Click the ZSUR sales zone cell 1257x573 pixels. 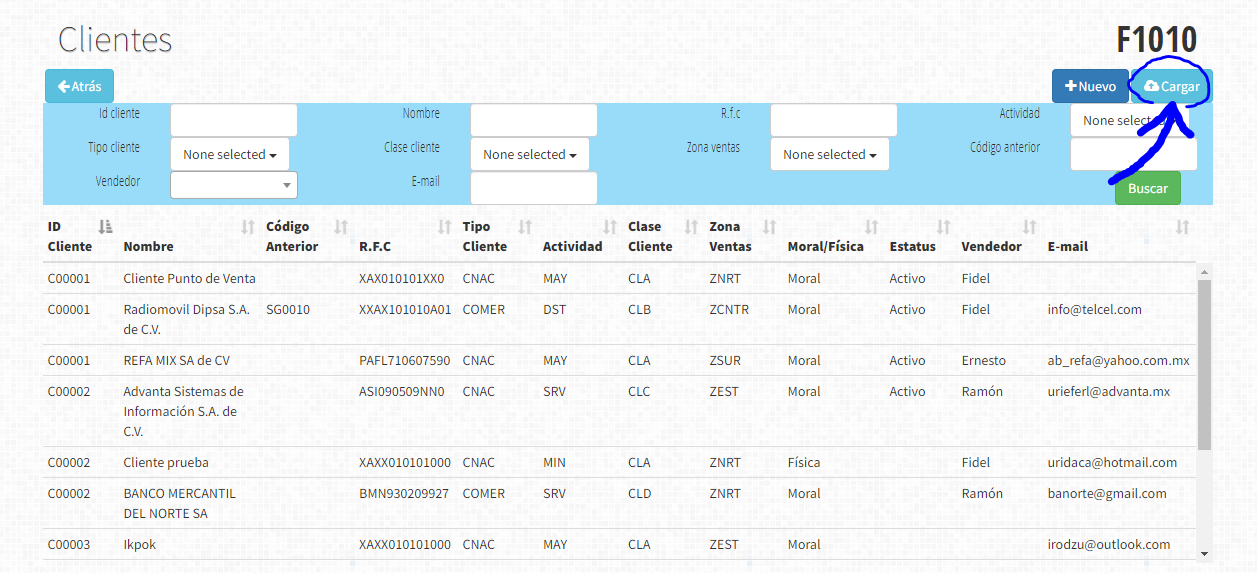point(726,360)
